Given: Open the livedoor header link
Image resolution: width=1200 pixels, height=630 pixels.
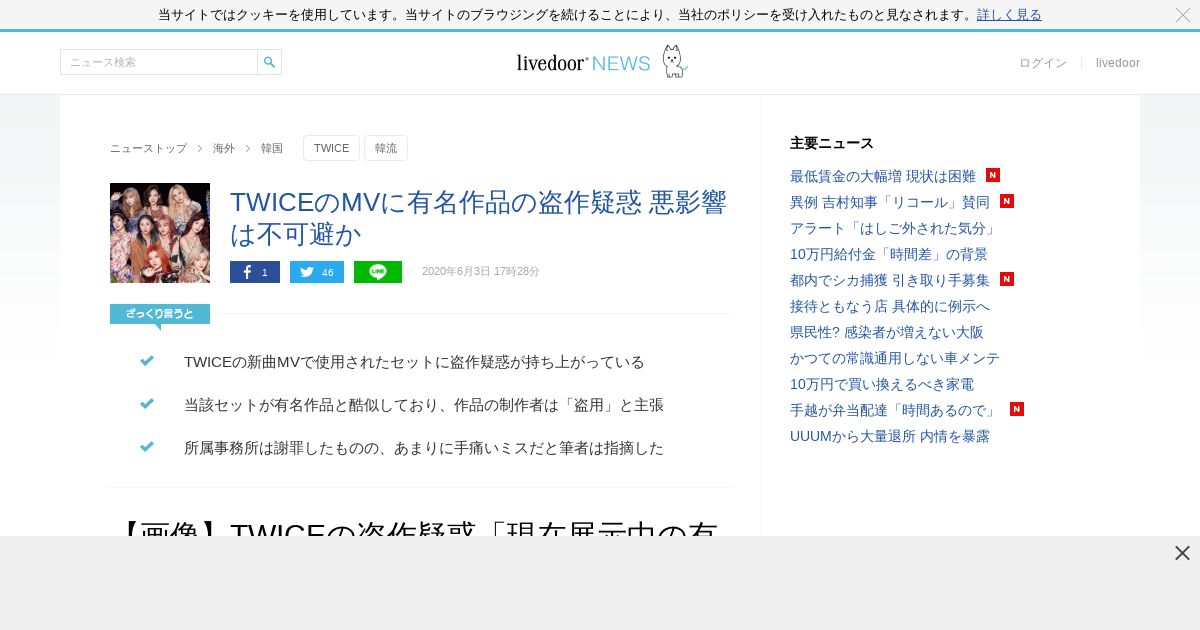Looking at the screenshot, I should click(x=1118, y=63).
